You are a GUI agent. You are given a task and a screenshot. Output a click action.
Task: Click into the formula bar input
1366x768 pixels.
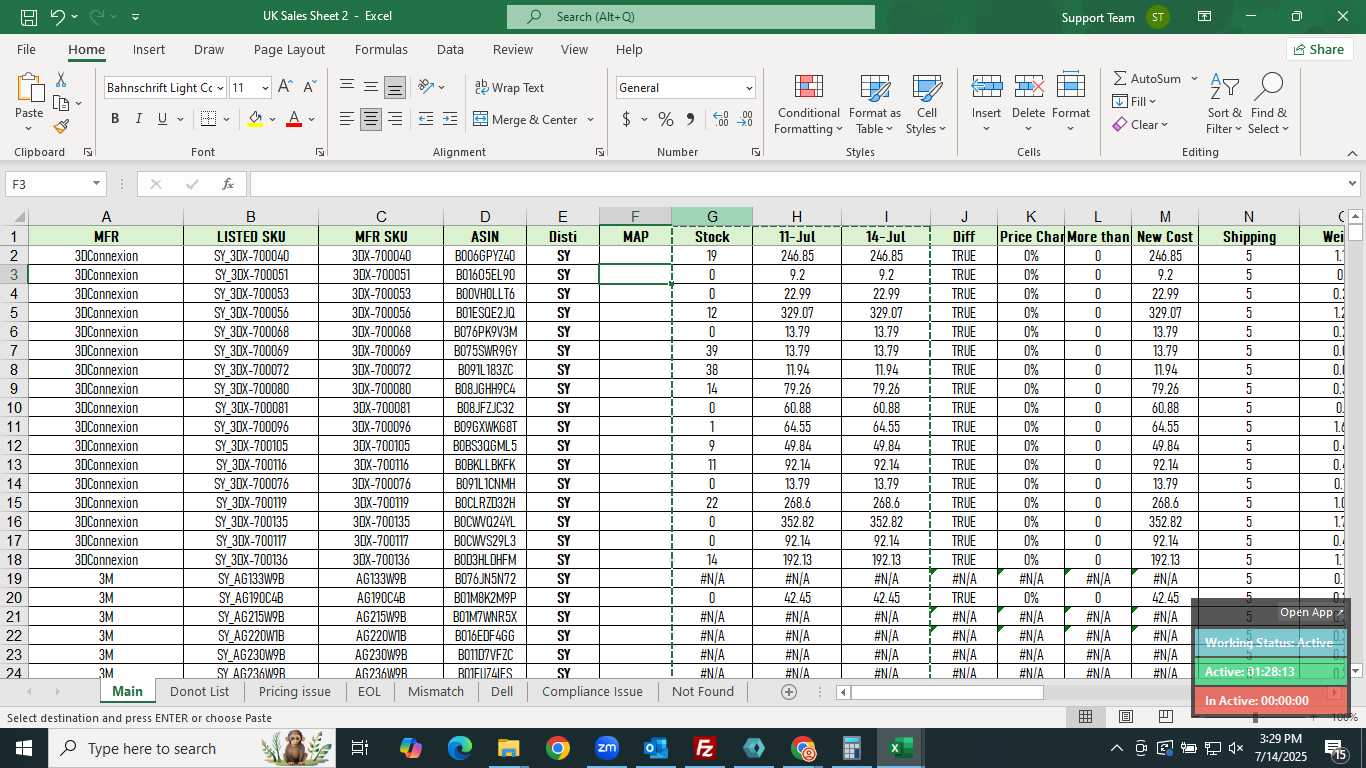[x=797, y=184]
